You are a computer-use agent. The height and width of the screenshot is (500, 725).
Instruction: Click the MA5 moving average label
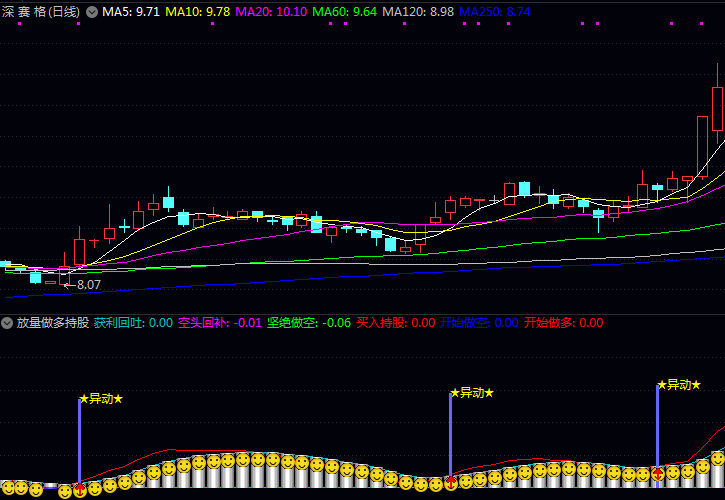coord(131,12)
